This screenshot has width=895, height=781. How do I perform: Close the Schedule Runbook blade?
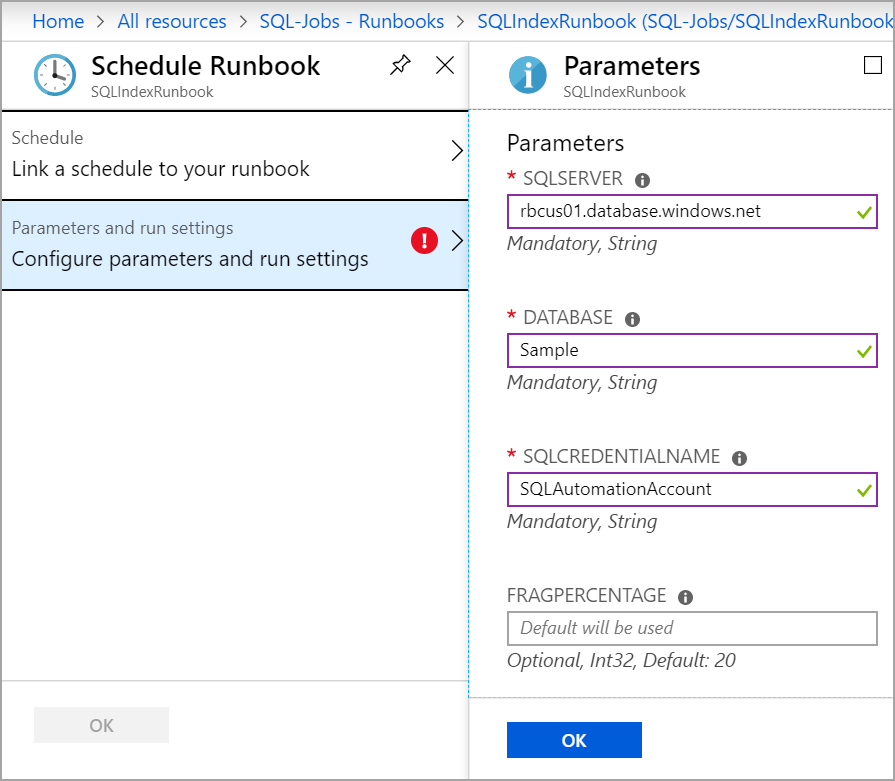(445, 66)
